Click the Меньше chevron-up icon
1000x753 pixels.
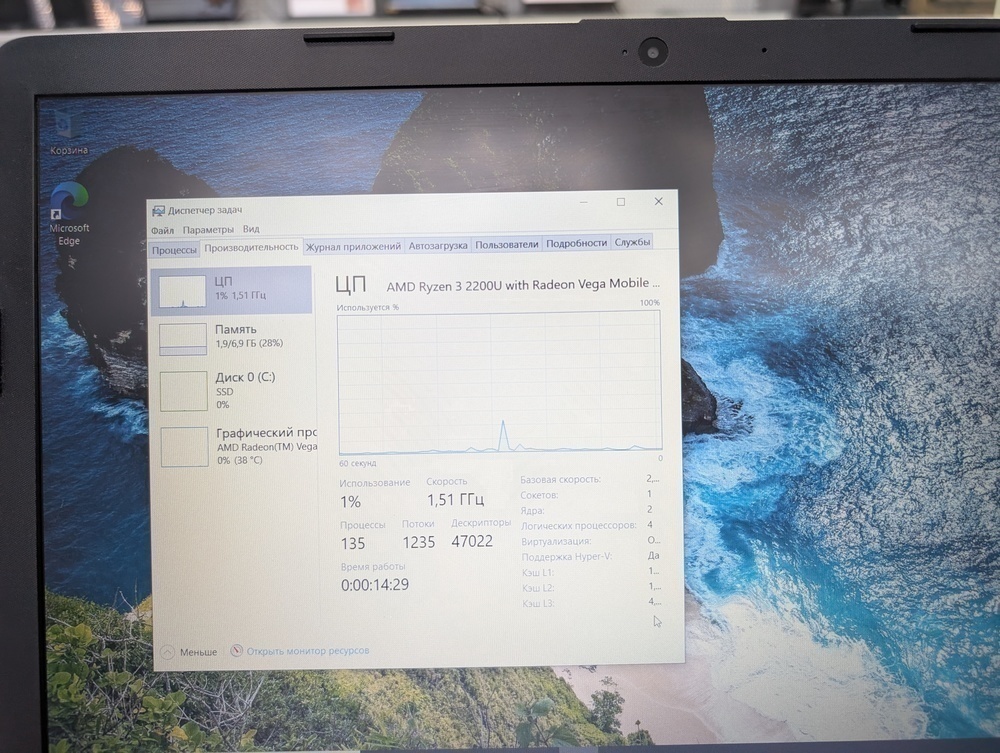pyautogui.click(x=168, y=652)
